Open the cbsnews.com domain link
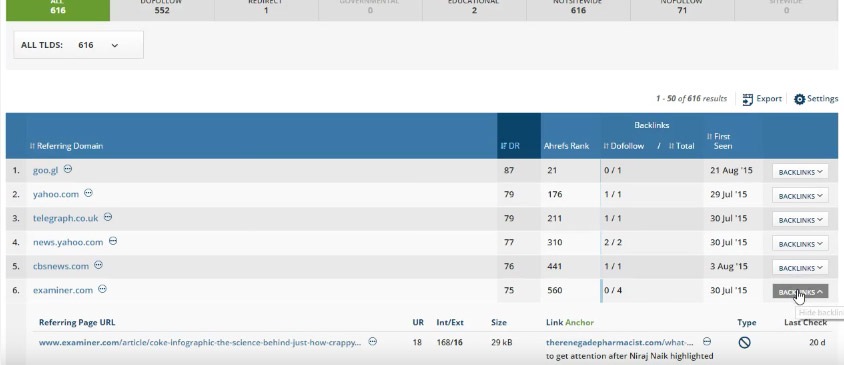 pyautogui.click(x=61, y=266)
